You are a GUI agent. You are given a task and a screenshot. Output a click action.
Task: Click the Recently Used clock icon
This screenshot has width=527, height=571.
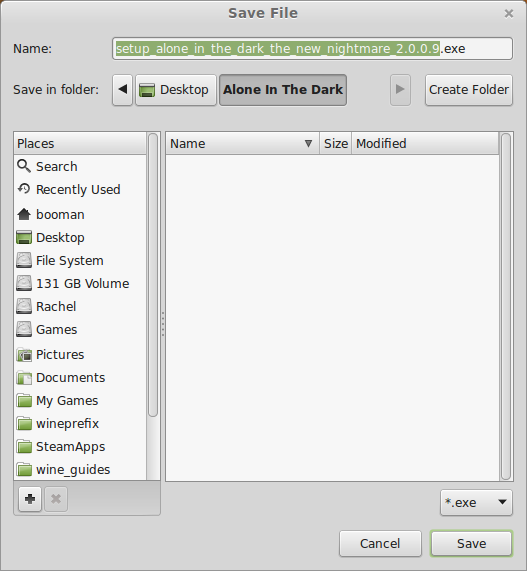(x=24, y=189)
